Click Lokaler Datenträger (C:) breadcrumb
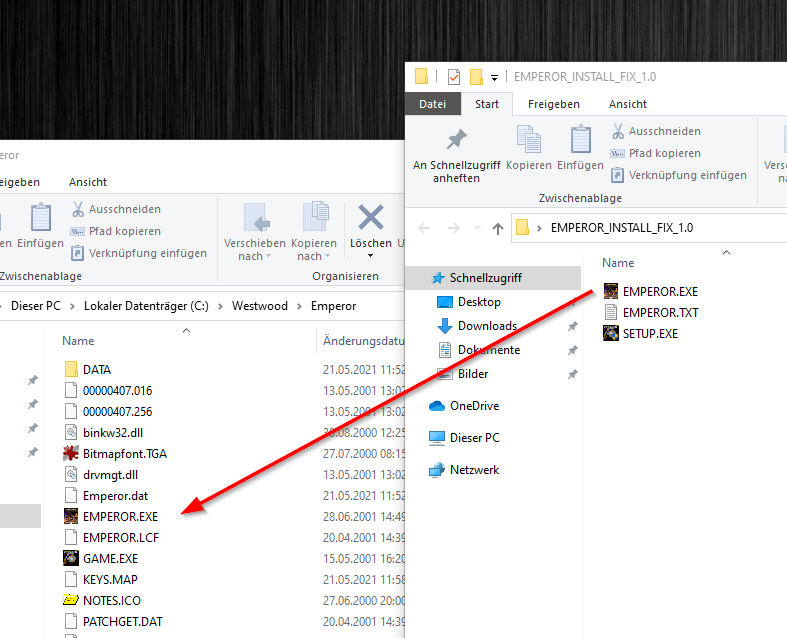This screenshot has width=787, height=638. (146, 306)
